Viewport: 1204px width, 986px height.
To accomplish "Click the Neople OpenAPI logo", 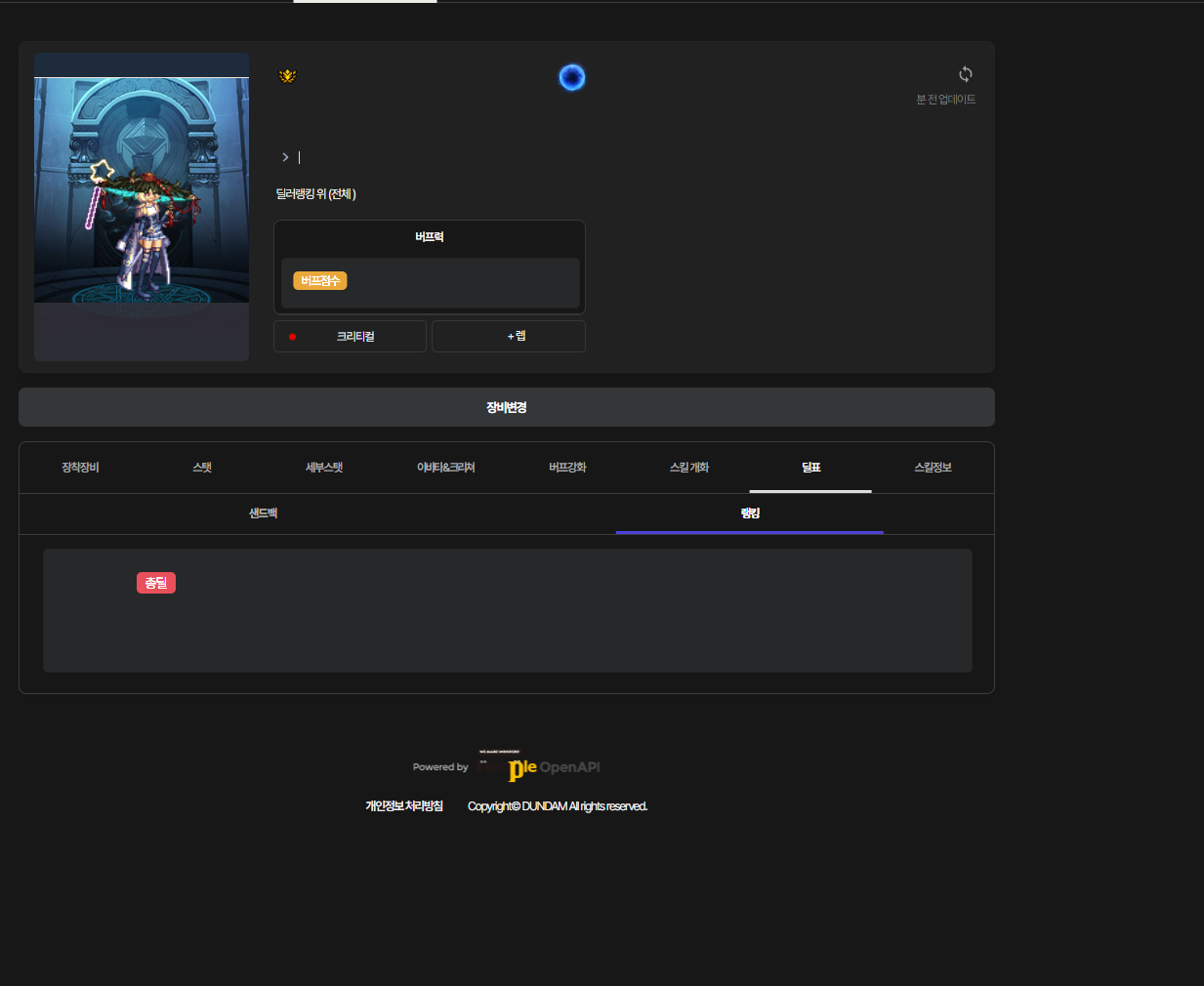I will coord(540,766).
